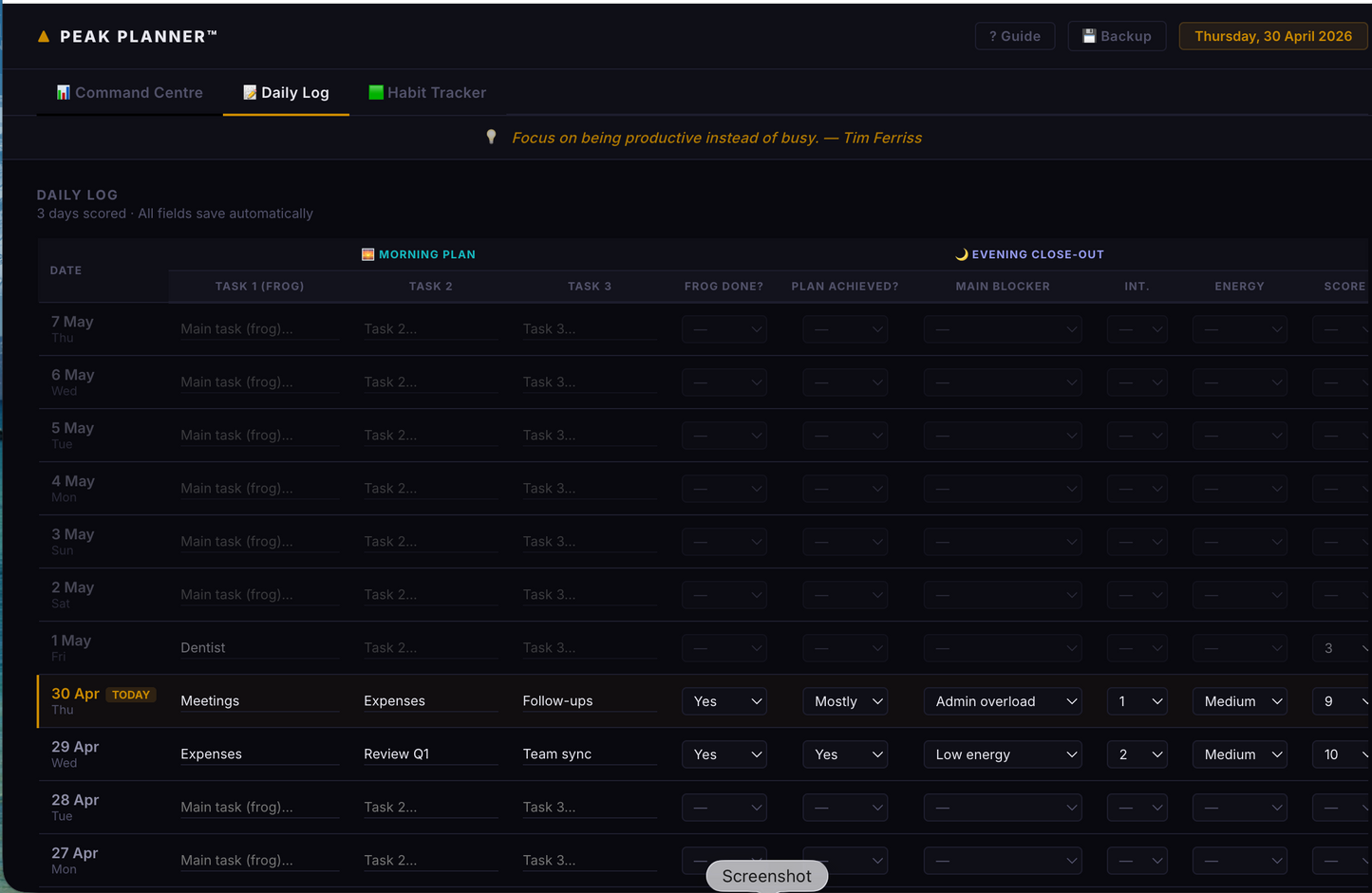Open Score dropdown showing 9
This screenshot has height=893, width=1372.
click(1342, 701)
